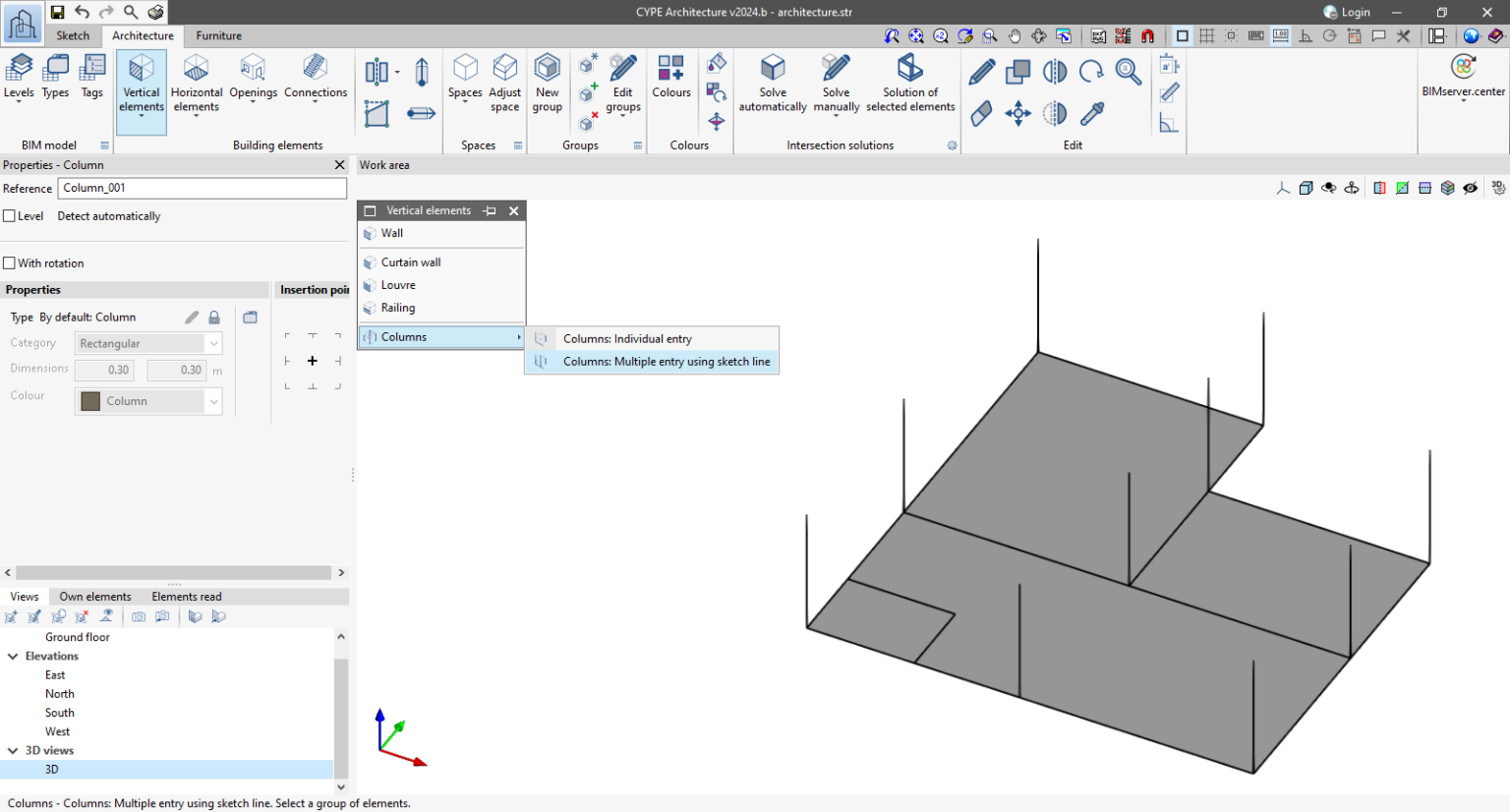The height and width of the screenshot is (812, 1510).
Task: Toggle the With rotation checkbox
Action: [x=10, y=263]
